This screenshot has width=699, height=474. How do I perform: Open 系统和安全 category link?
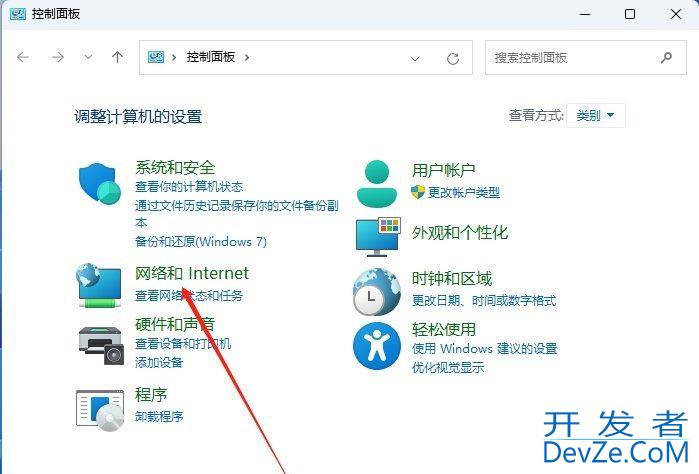[175, 168]
